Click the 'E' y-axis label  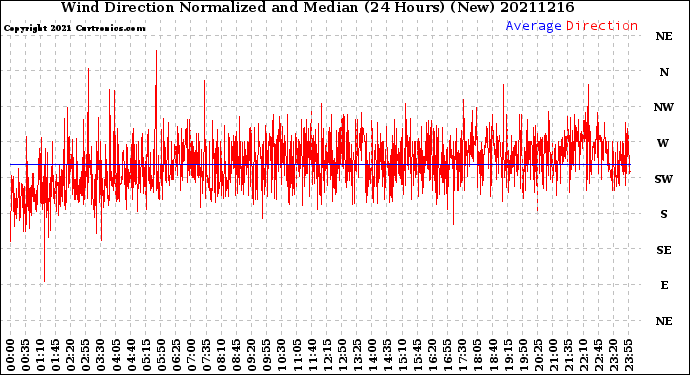(664, 285)
